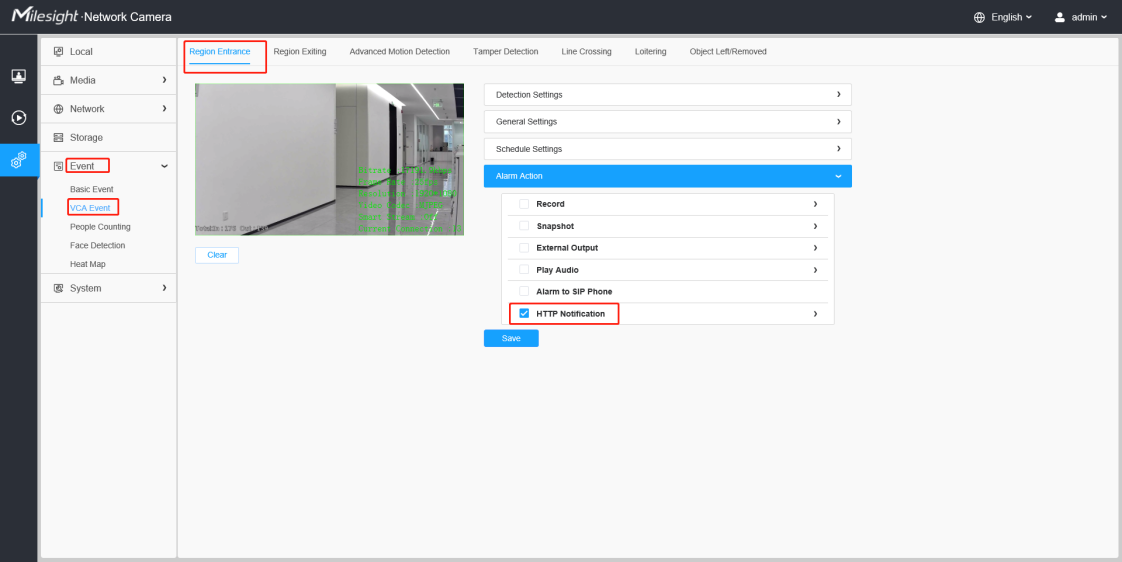
Task: Tick the Play Audio checkbox
Action: tap(524, 270)
